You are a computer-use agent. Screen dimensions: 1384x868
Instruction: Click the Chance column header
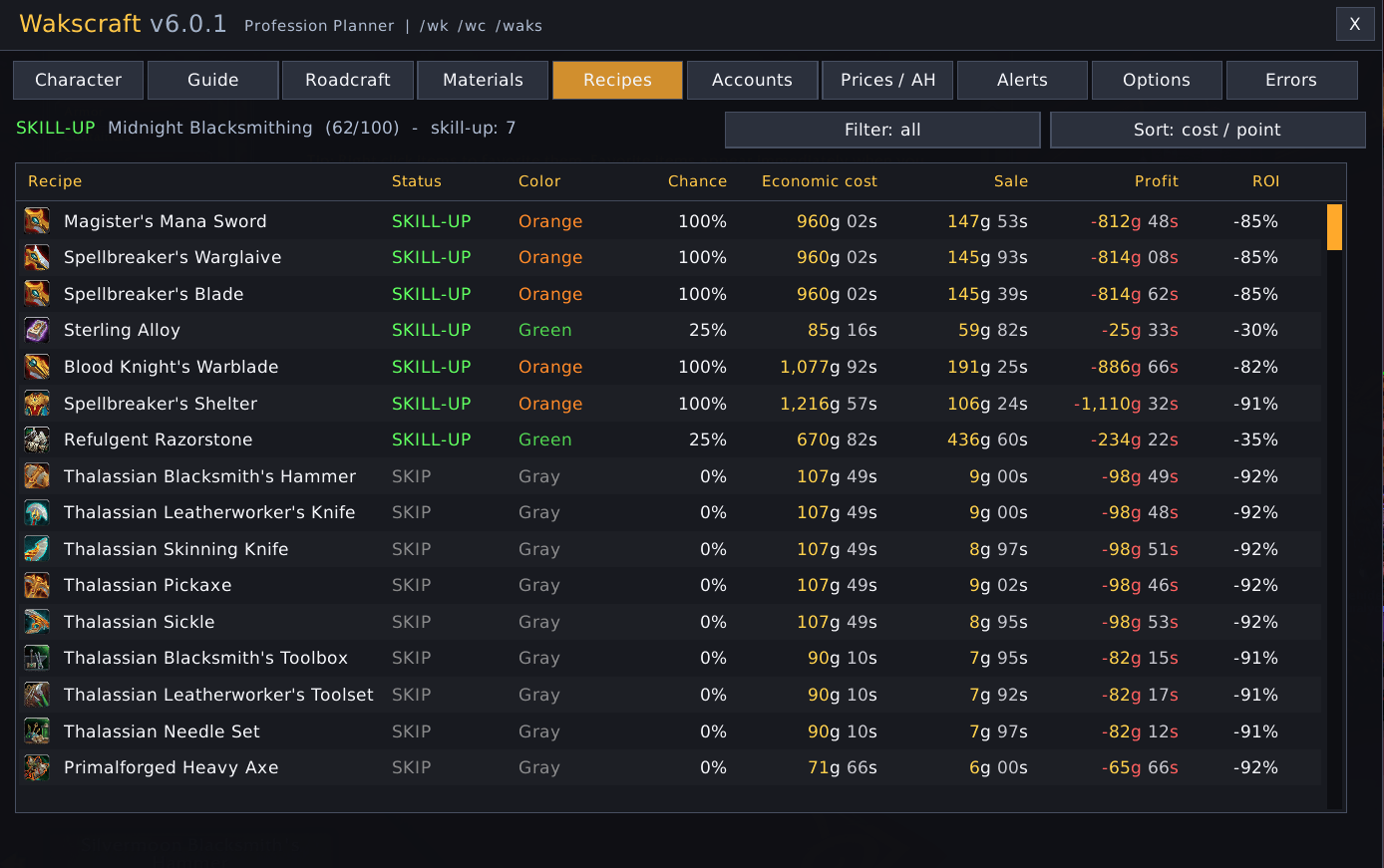pos(697,181)
